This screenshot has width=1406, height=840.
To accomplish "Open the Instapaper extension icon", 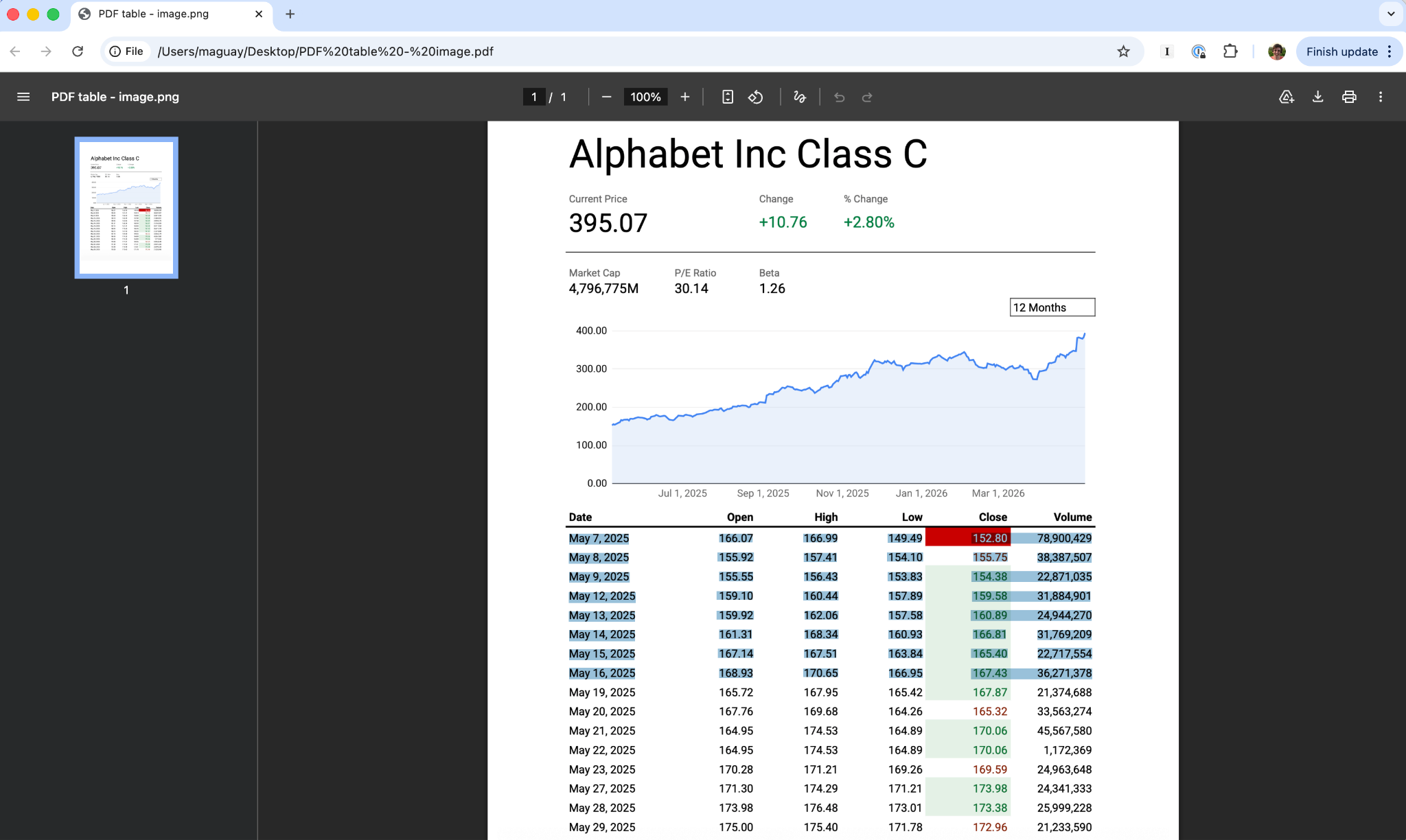I will (x=1167, y=51).
